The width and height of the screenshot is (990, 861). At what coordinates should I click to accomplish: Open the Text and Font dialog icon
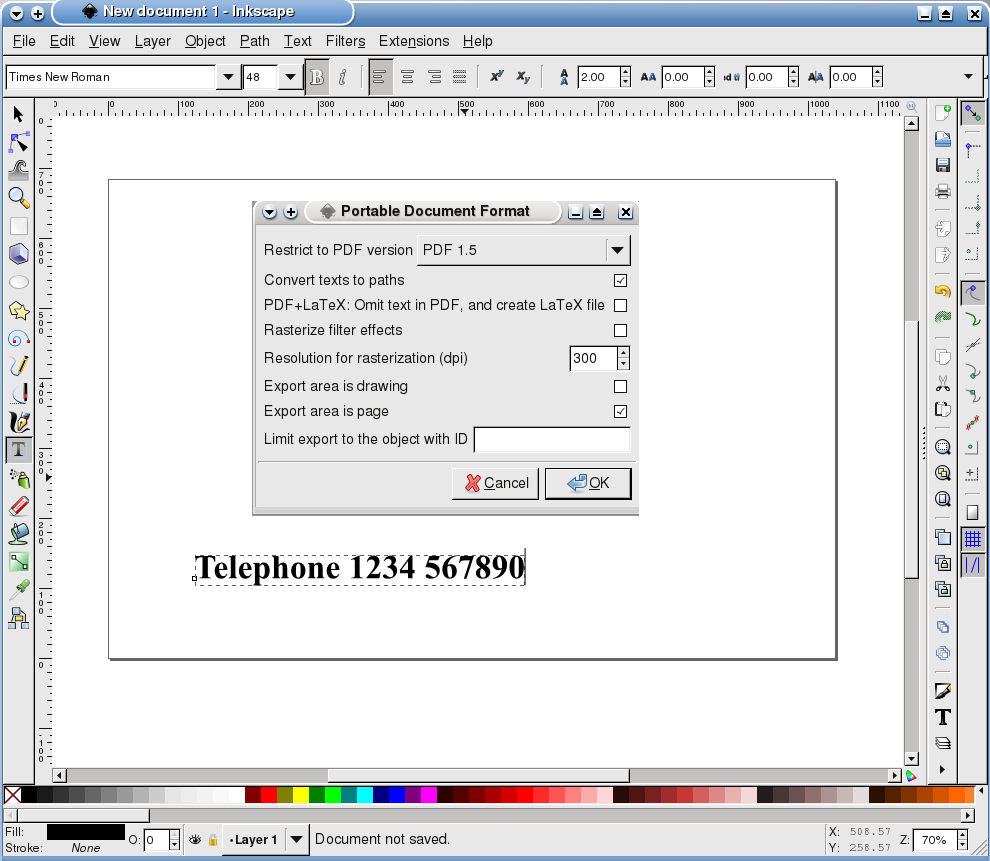[942, 716]
